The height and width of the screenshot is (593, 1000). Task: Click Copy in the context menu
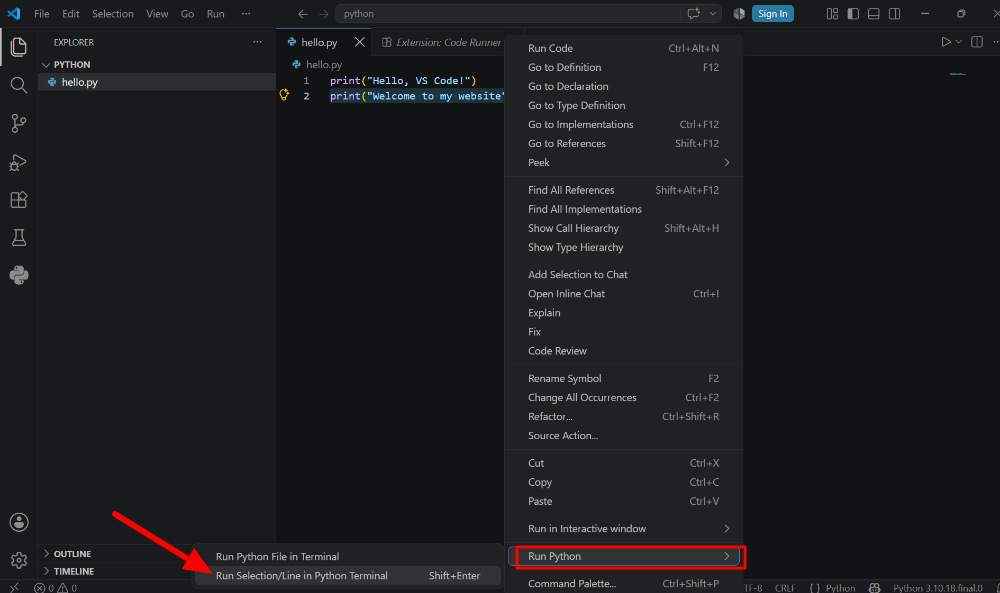[x=624, y=483]
